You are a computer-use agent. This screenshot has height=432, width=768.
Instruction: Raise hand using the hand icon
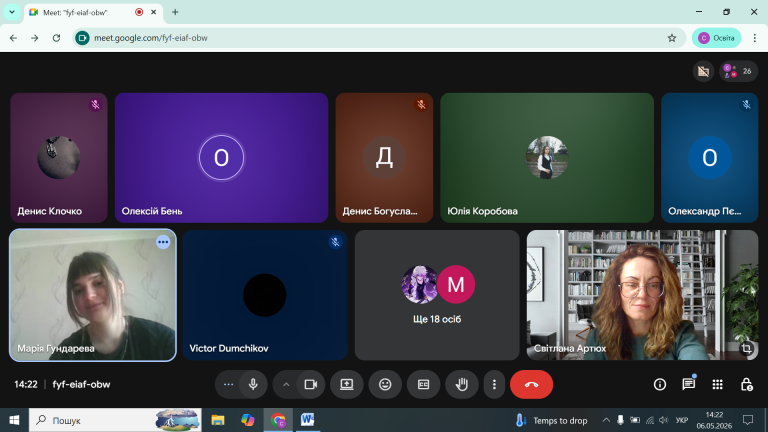click(461, 384)
